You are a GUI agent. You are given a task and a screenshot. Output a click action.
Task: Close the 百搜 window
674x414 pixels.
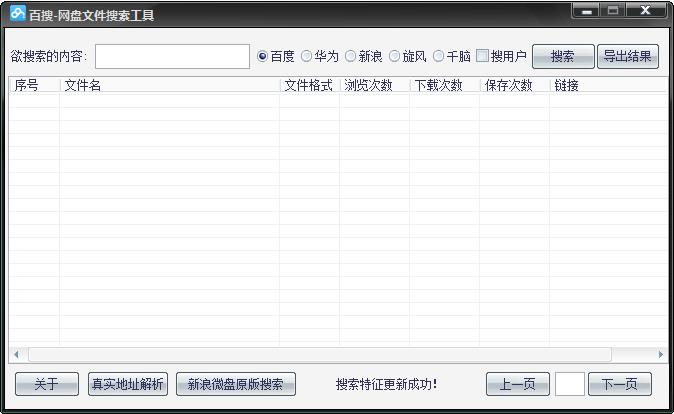pos(645,11)
